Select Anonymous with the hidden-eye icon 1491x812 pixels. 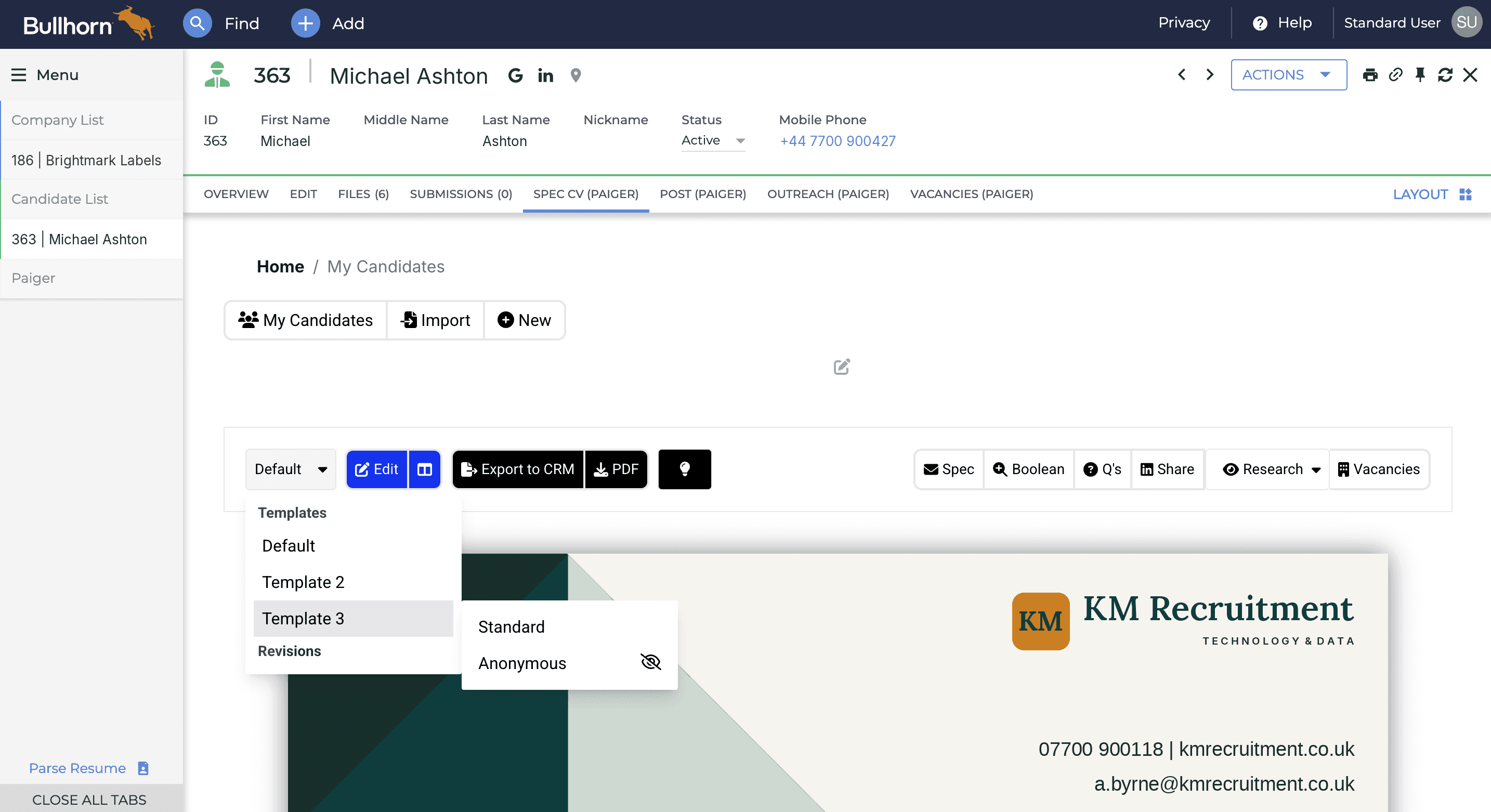coord(570,663)
